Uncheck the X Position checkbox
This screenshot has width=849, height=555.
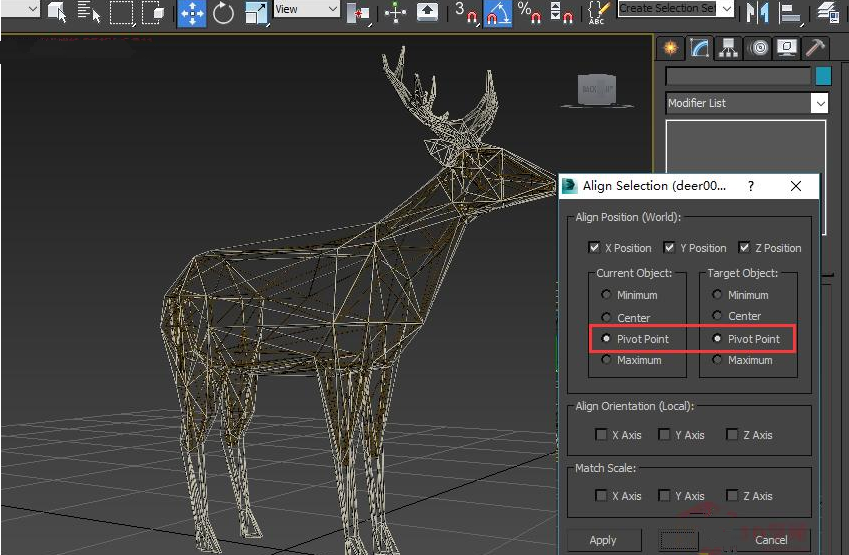click(x=594, y=247)
